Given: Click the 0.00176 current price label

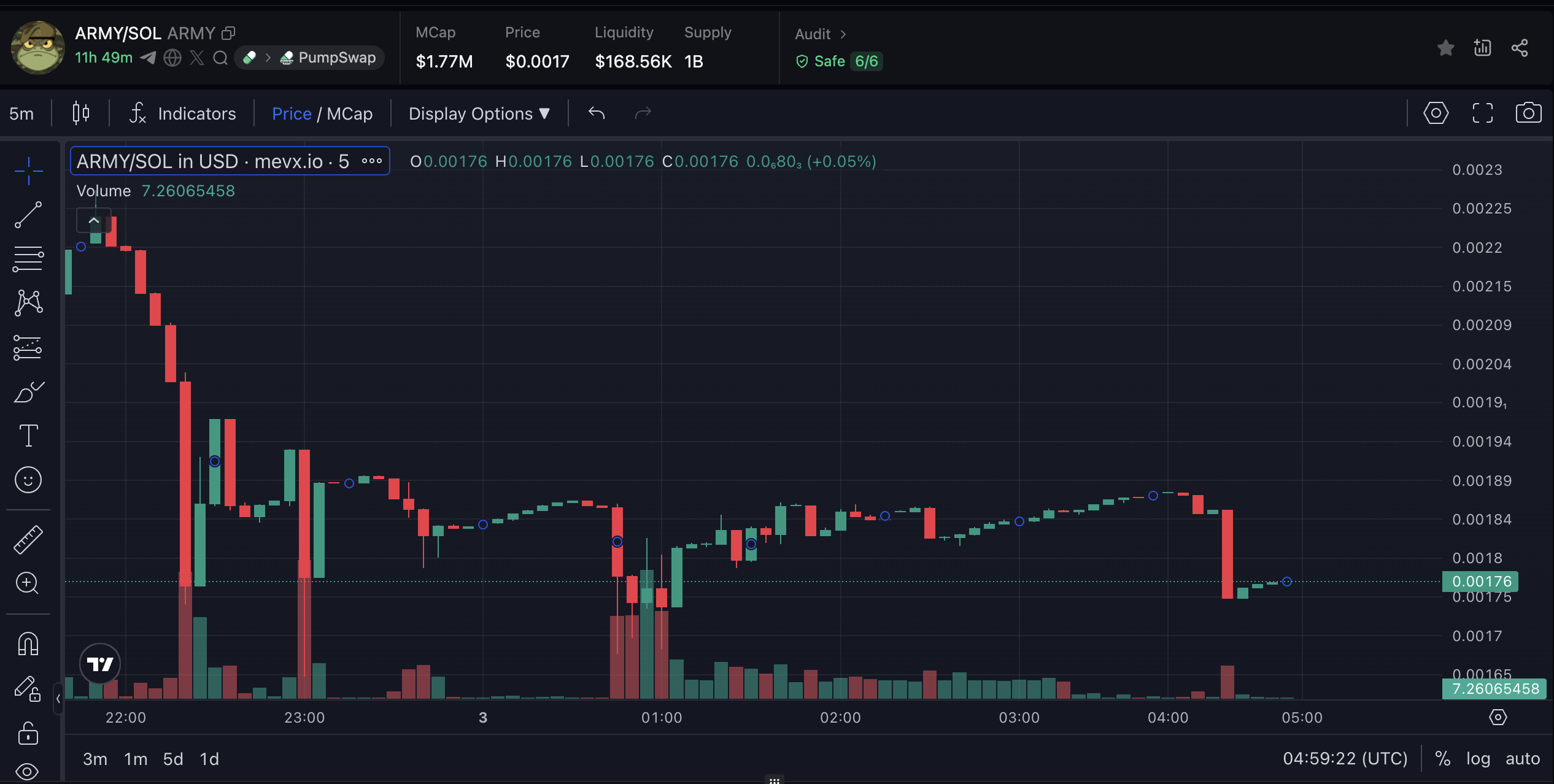Looking at the screenshot, I should click(x=1480, y=582).
